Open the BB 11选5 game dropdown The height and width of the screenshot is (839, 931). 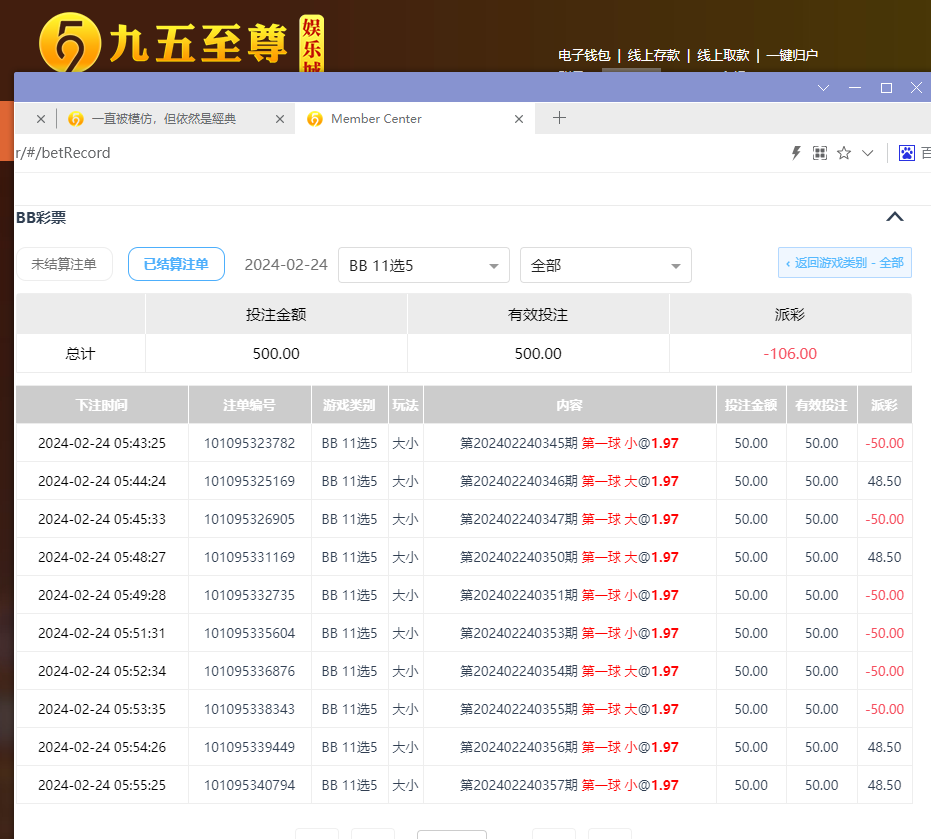pos(423,266)
